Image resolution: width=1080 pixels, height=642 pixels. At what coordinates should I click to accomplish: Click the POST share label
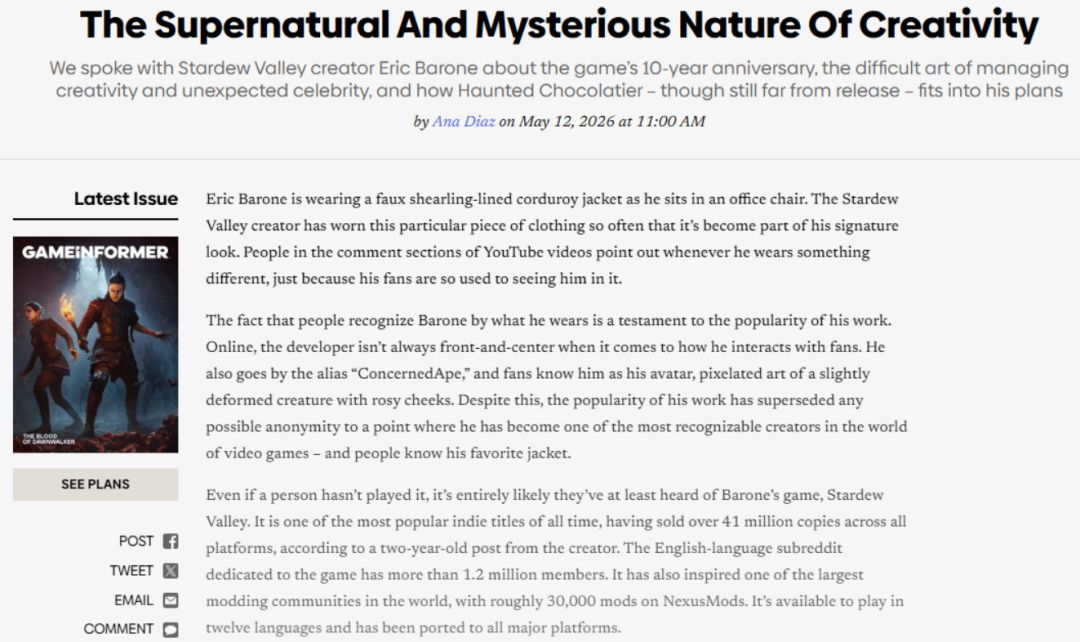(136, 541)
